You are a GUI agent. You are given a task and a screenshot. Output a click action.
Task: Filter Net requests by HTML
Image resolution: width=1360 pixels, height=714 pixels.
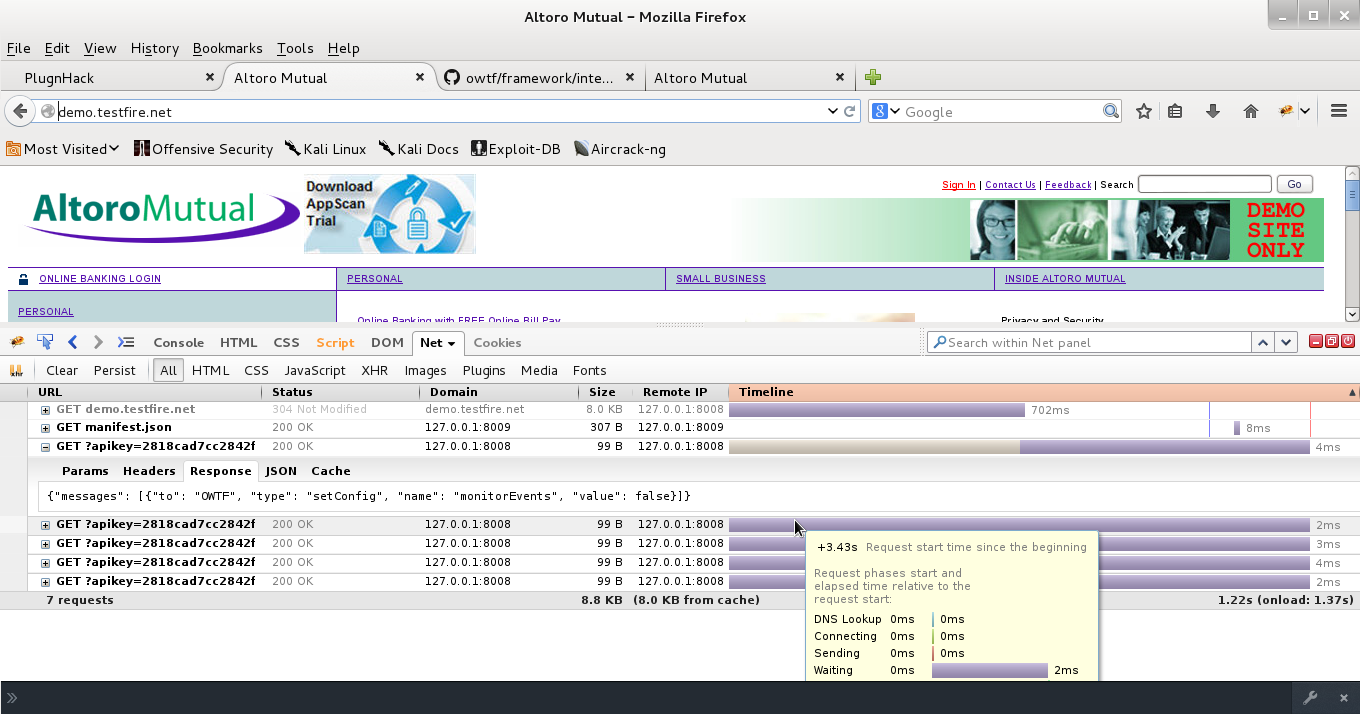pyautogui.click(x=210, y=370)
